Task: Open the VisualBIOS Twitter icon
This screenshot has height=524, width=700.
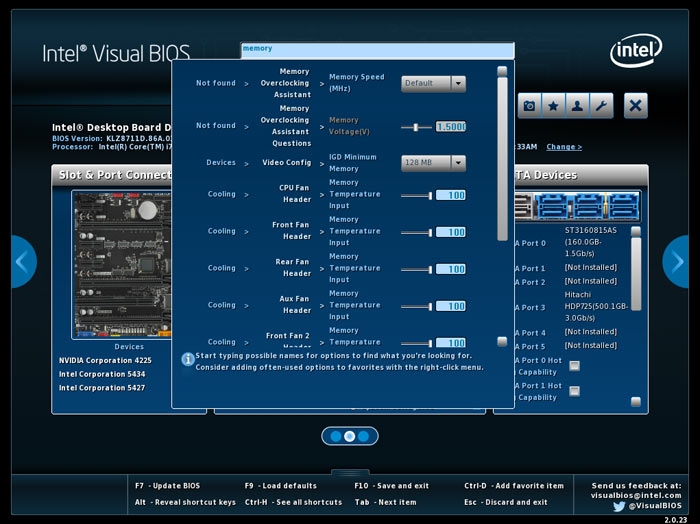Action: pyautogui.click(x=619, y=506)
